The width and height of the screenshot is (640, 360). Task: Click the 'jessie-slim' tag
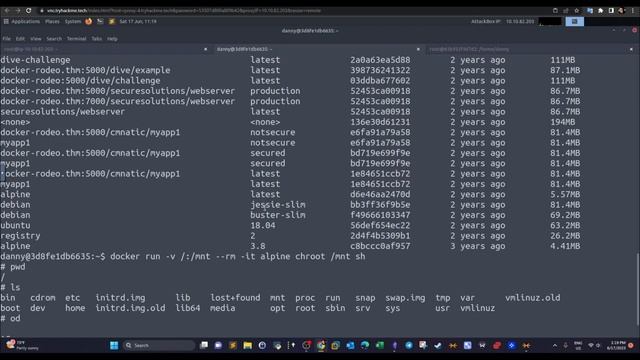click(x=278, y=205)
